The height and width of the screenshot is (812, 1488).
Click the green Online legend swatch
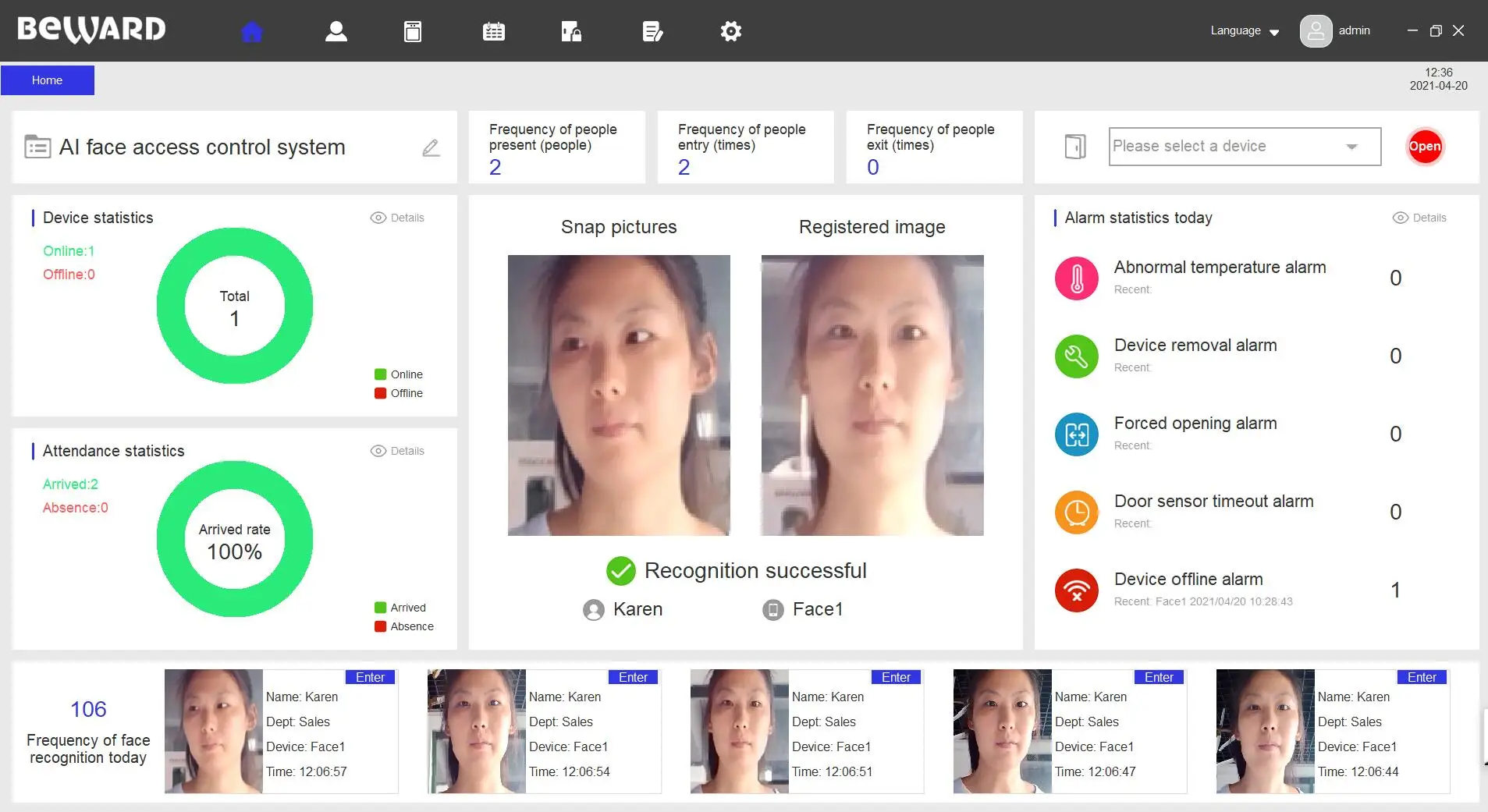(381, 374)
